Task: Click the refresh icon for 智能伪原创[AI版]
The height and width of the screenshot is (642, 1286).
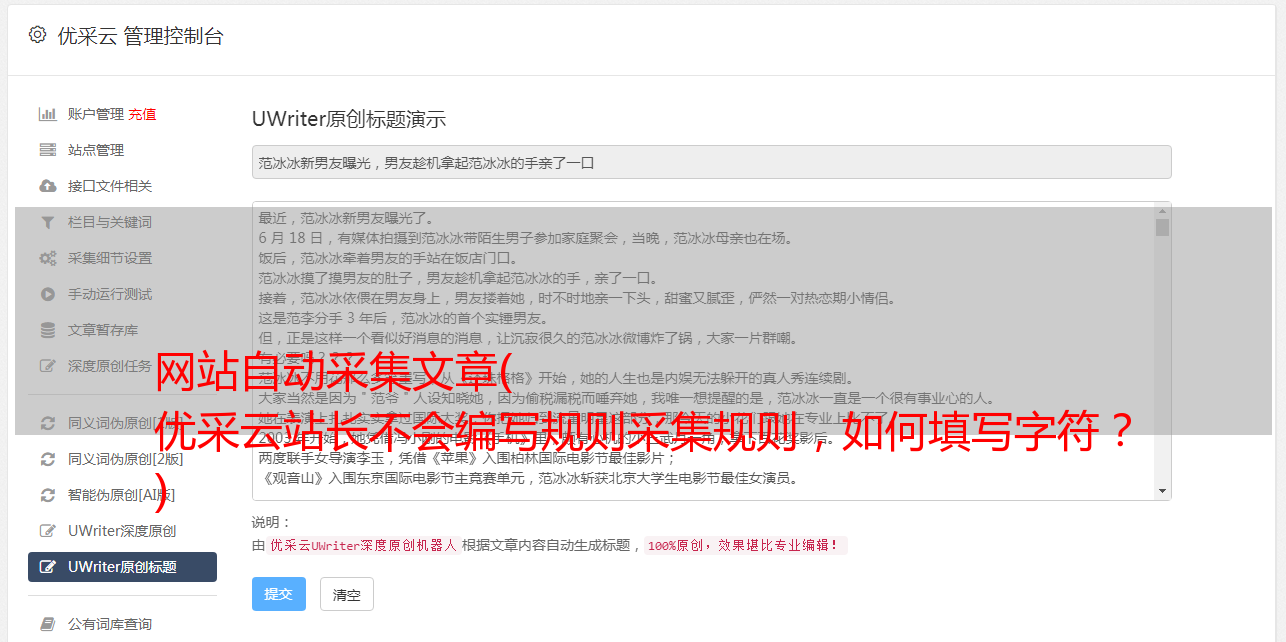Action: click(x=47, y=495)
